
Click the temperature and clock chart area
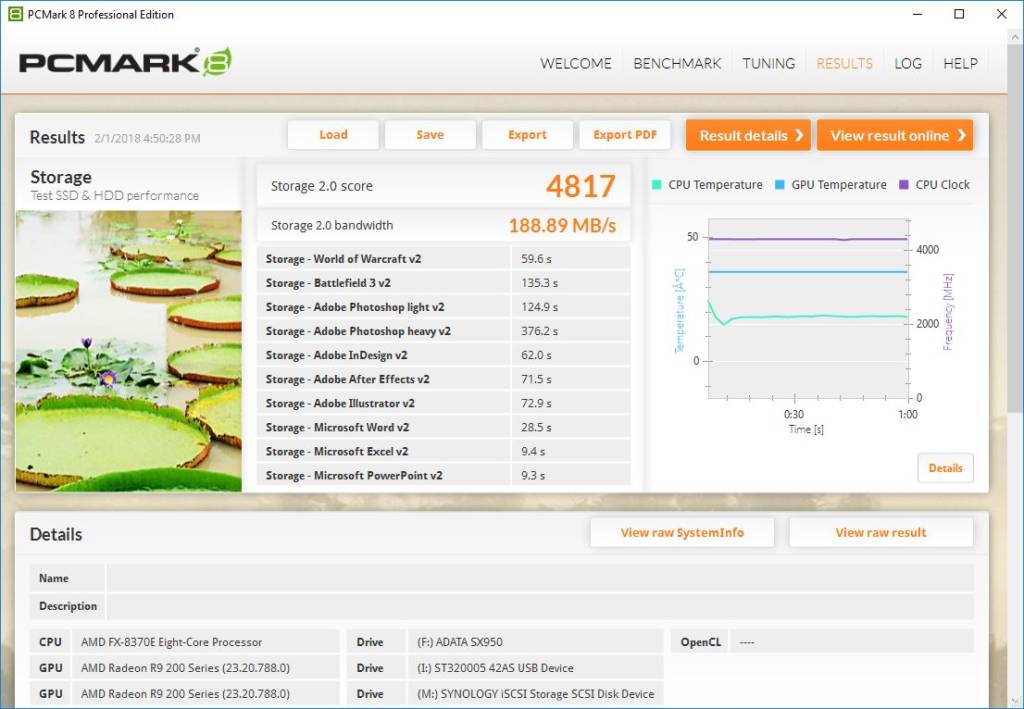click(808, 308)
